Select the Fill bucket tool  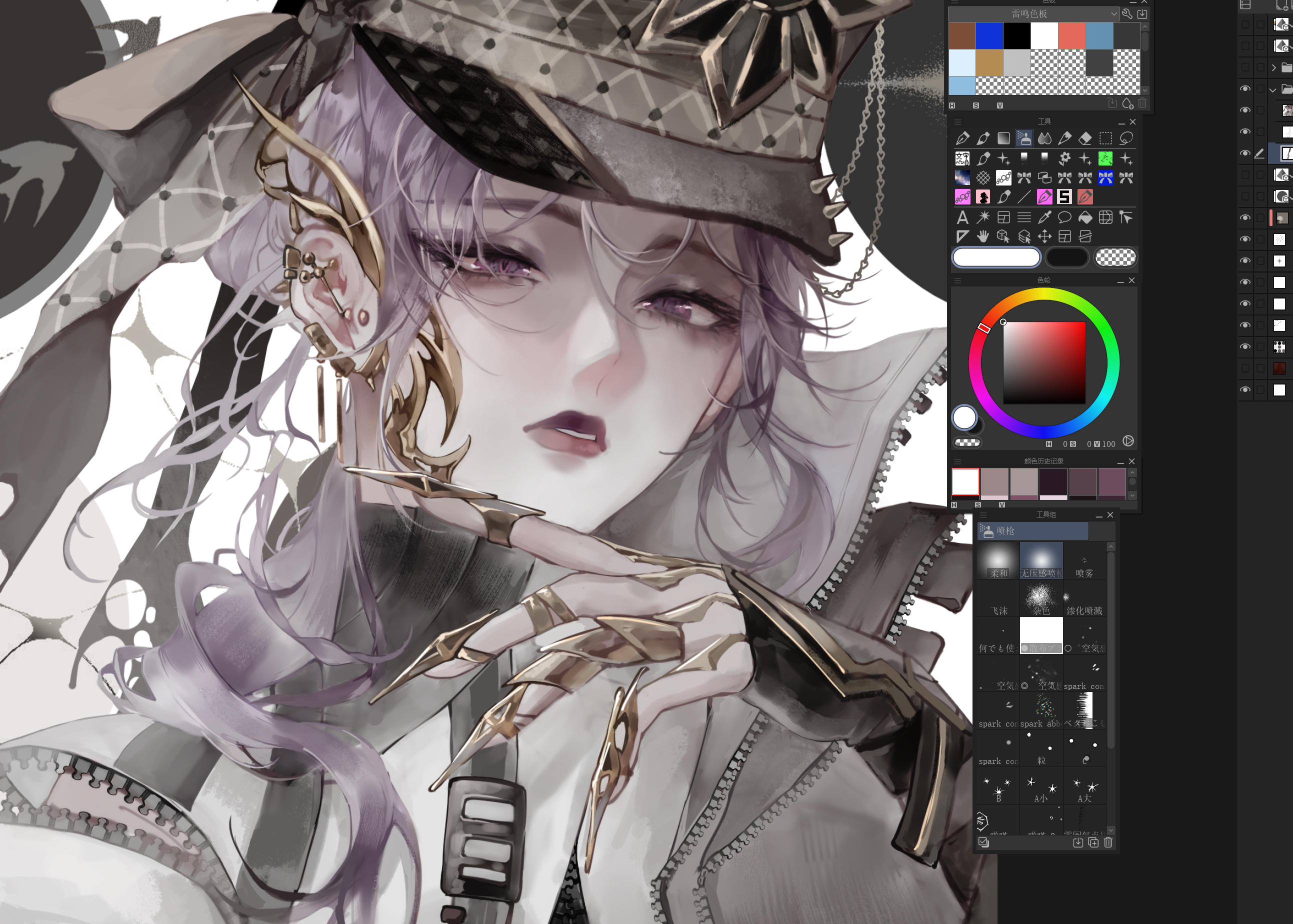click(1085, 217)
